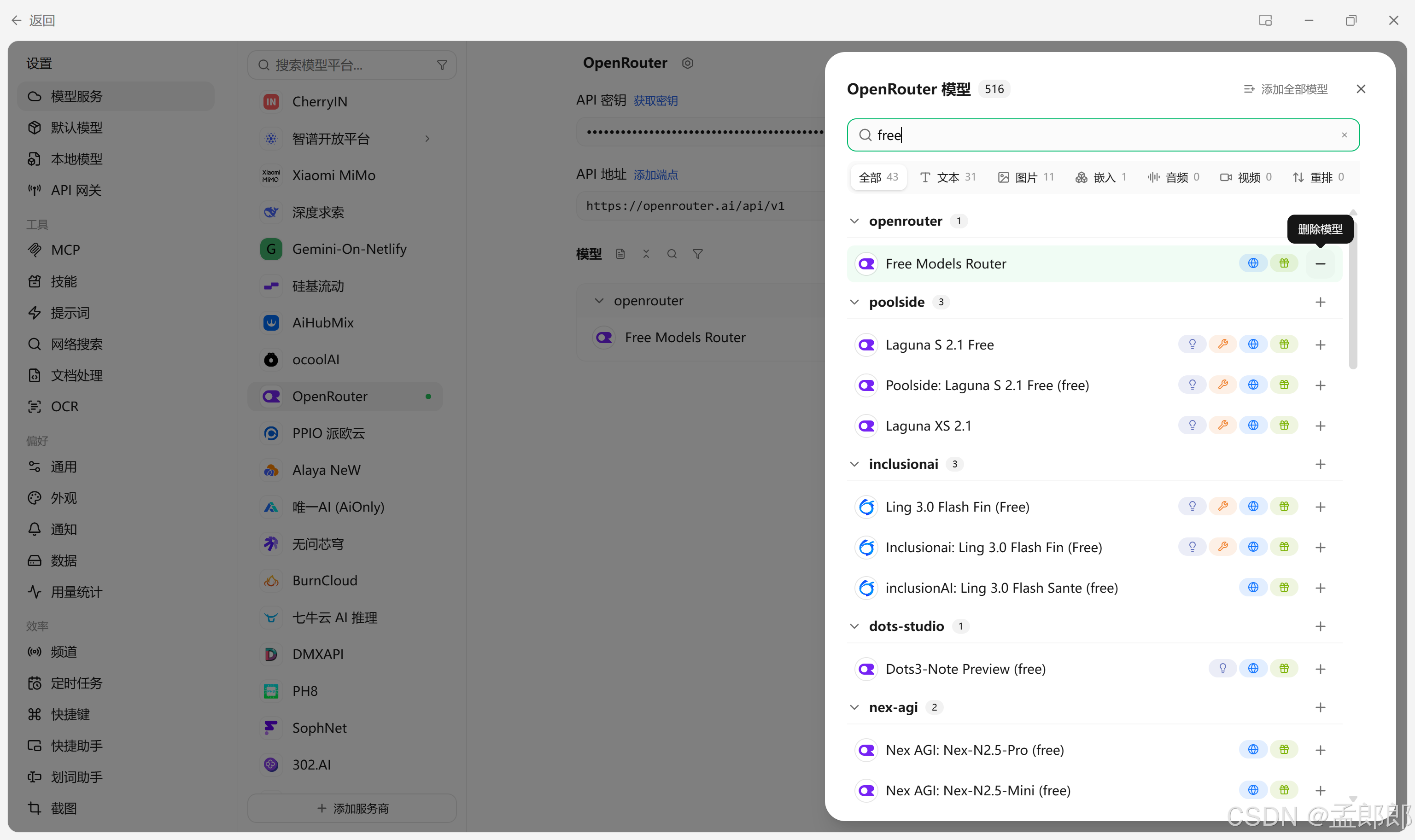Add Laguna S 2.1 Free model
The width and height of the screenshot is (1415, 840).
point(1320,345)
